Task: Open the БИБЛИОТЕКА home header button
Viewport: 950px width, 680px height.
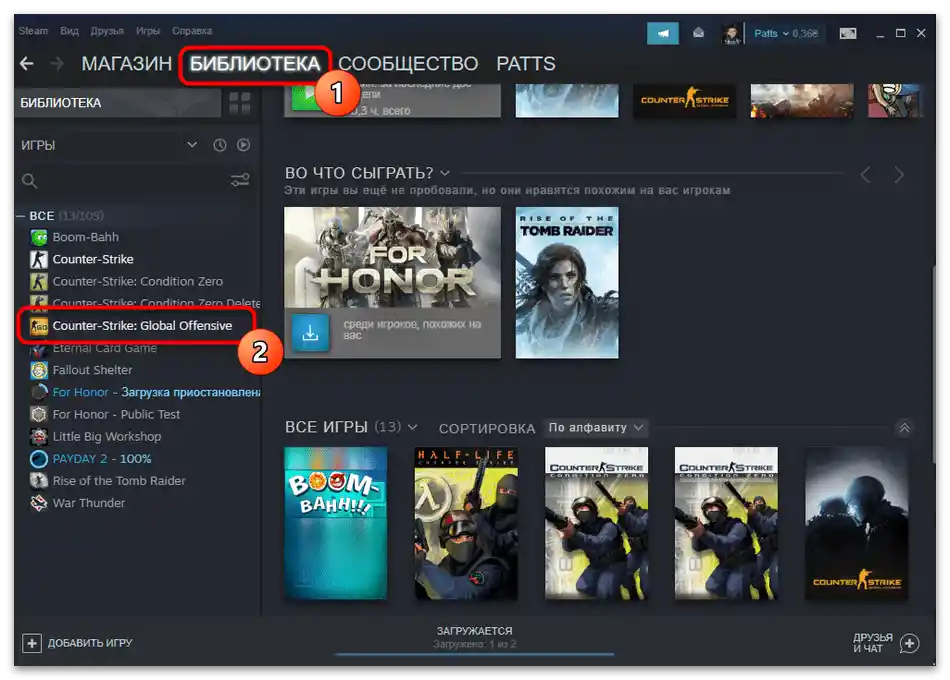Action: point(119,103)
